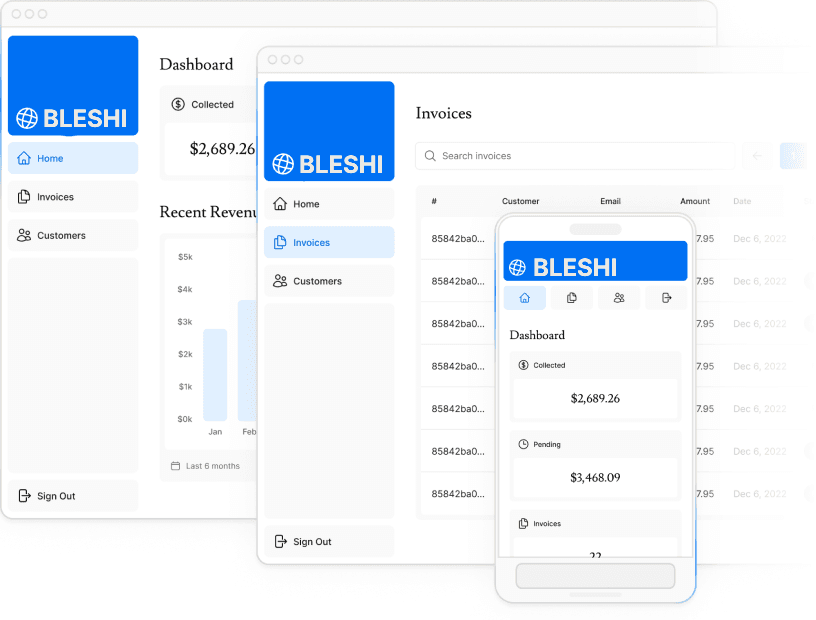Click the dollar icon on the desktop Collected card
Screen dimensions: 816x620
pyautogui.click(x=178, y=104)
